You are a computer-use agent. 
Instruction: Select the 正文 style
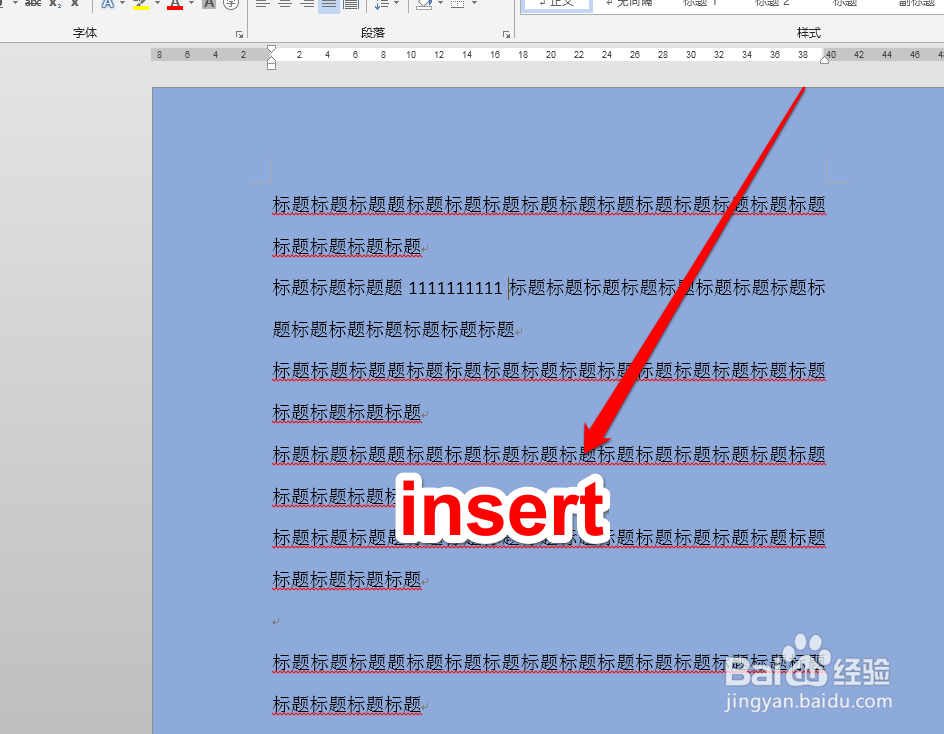click(x=557, y=4)
